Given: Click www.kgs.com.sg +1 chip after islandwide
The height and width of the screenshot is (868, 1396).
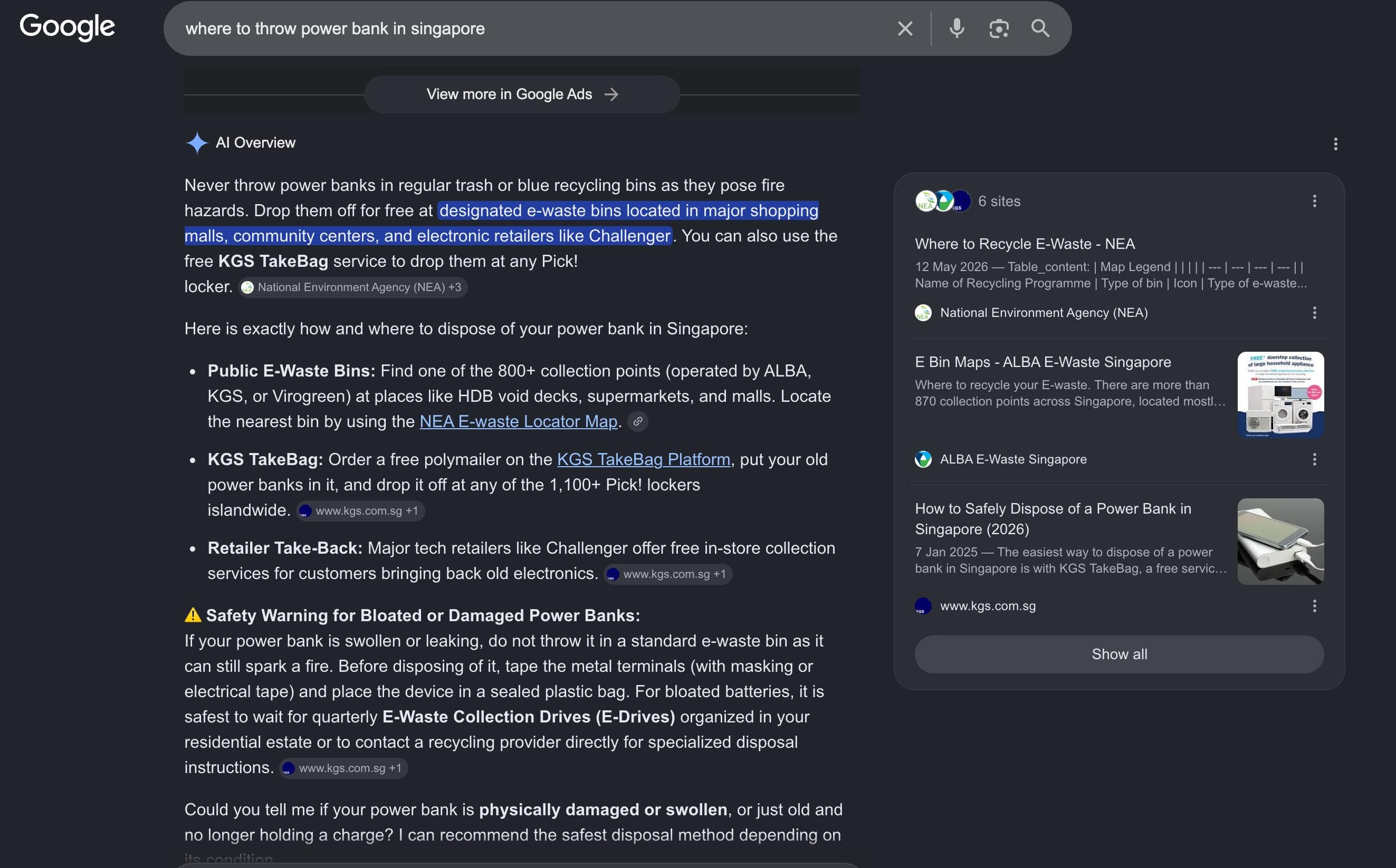Looking at the screenshot, I should 360,510.
